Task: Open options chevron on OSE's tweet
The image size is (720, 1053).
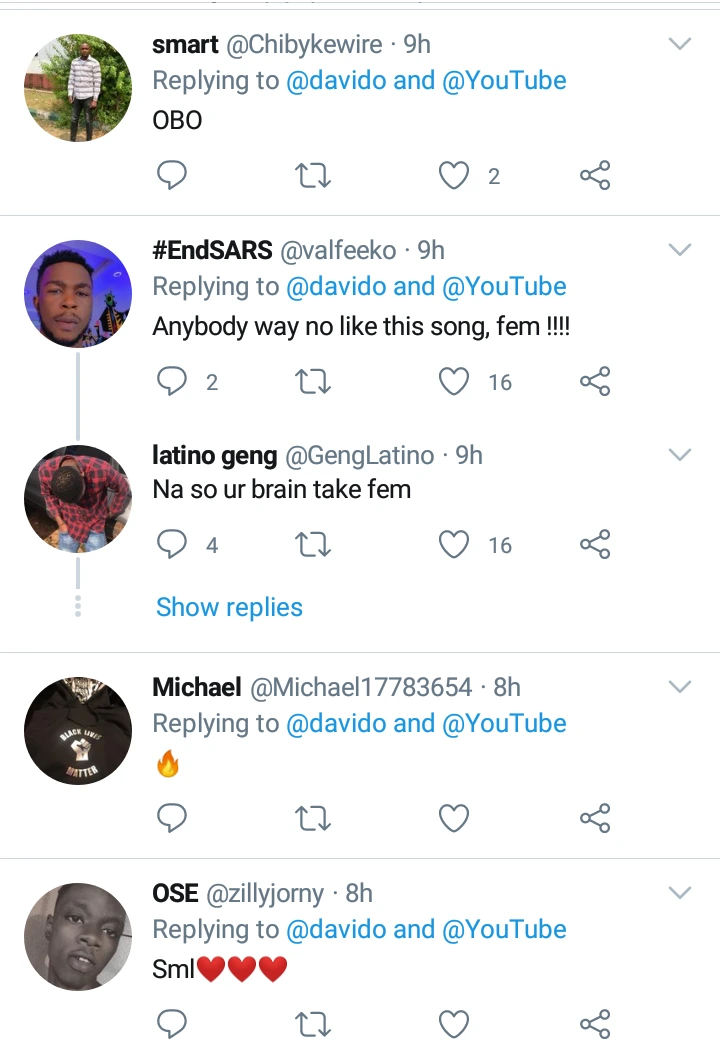Action: (x=680, y=892)
